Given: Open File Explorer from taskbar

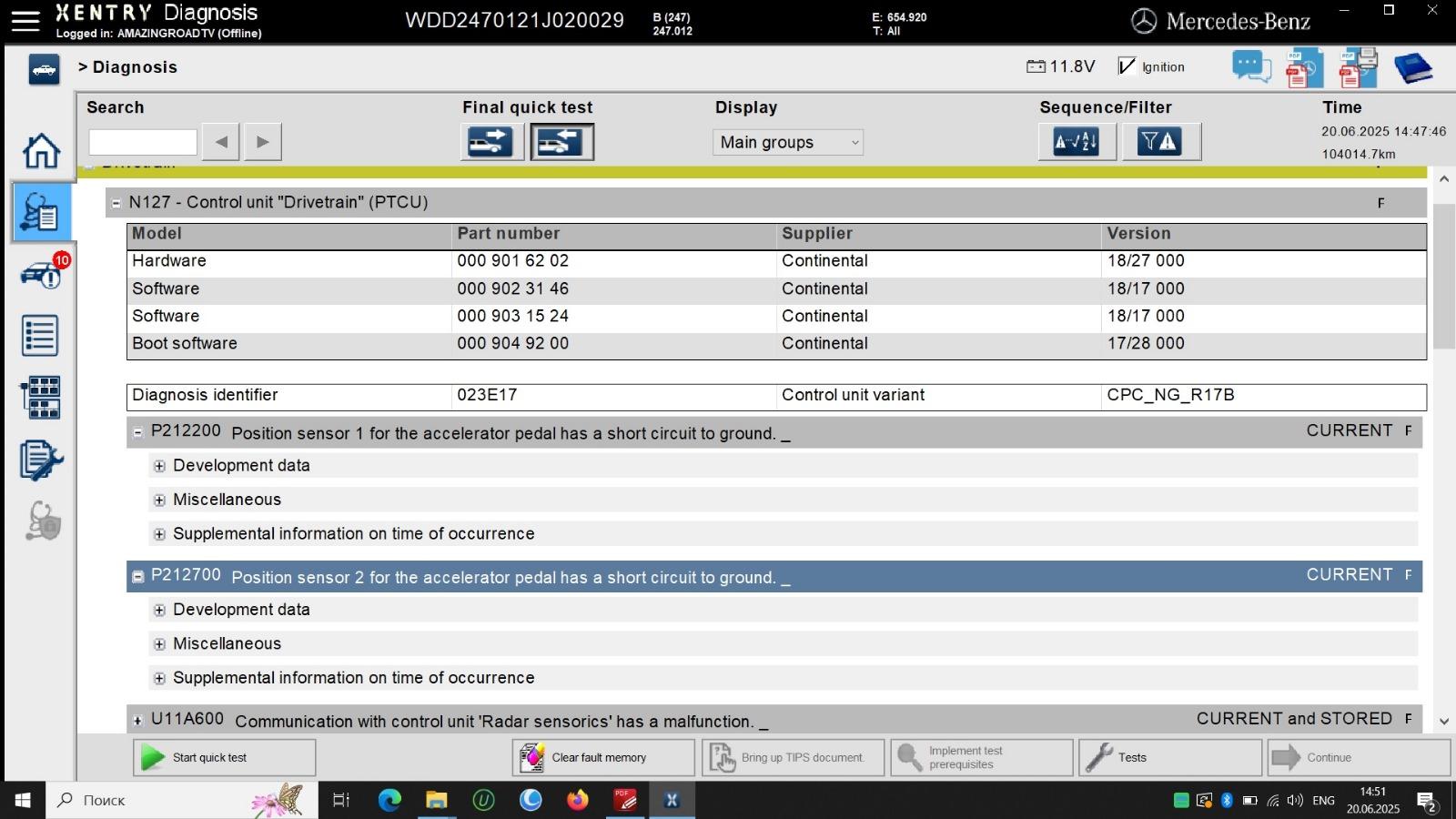Looking at the screenshot, I should (x=436, y=800).
